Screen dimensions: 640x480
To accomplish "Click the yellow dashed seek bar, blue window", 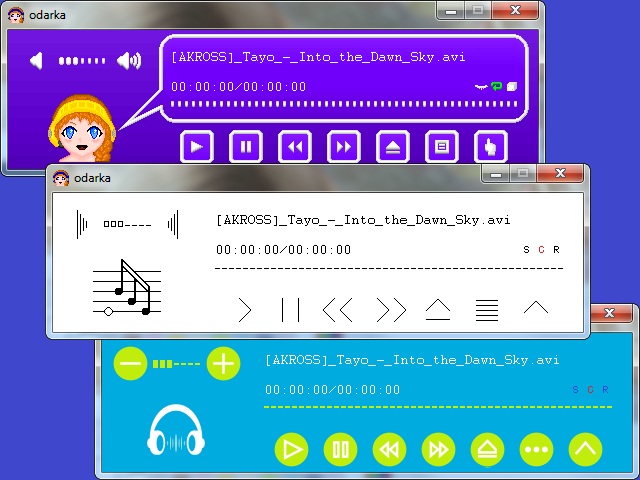I will point(438,407).
